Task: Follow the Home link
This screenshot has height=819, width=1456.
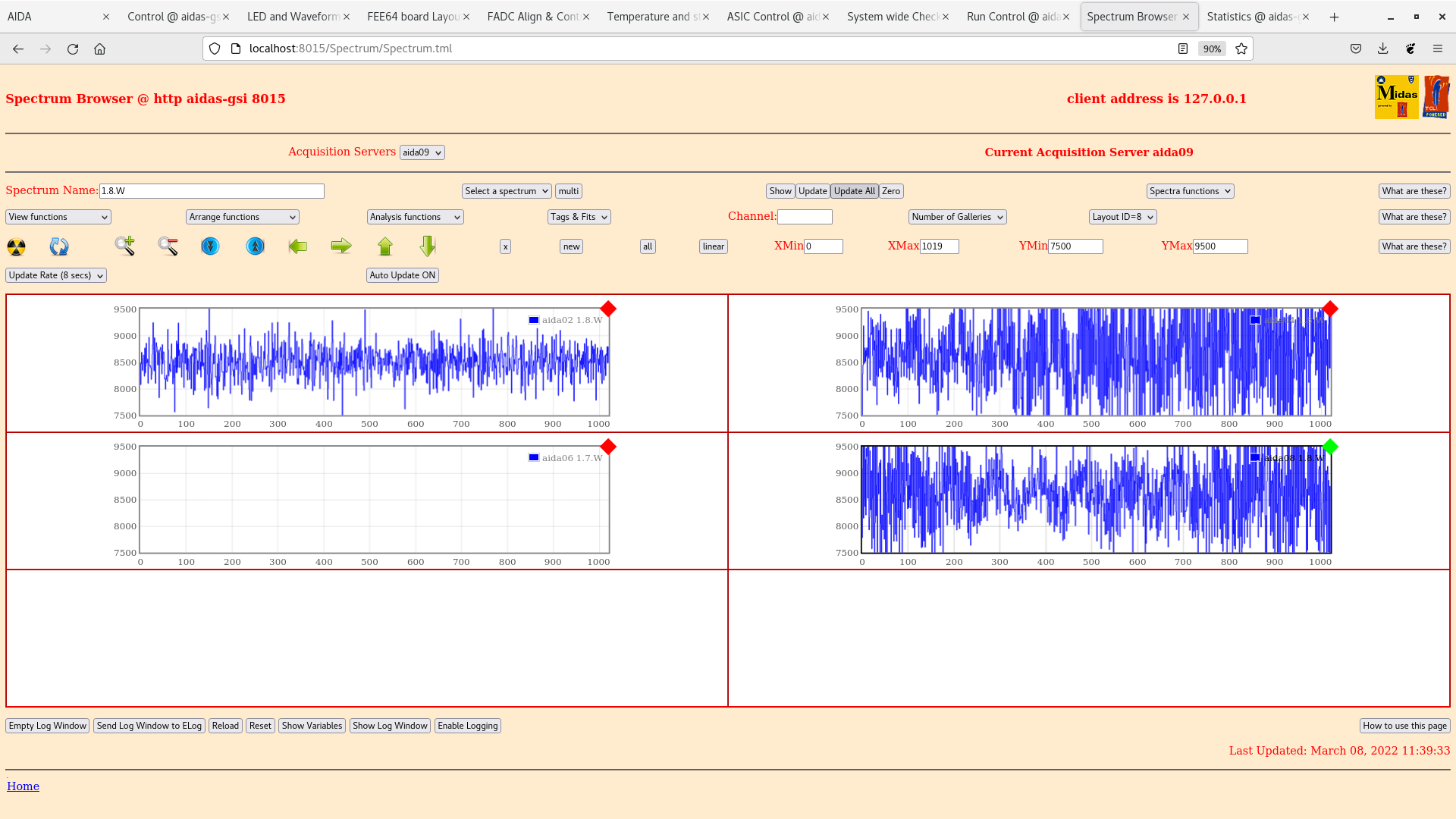Action: tap(23, 786)
